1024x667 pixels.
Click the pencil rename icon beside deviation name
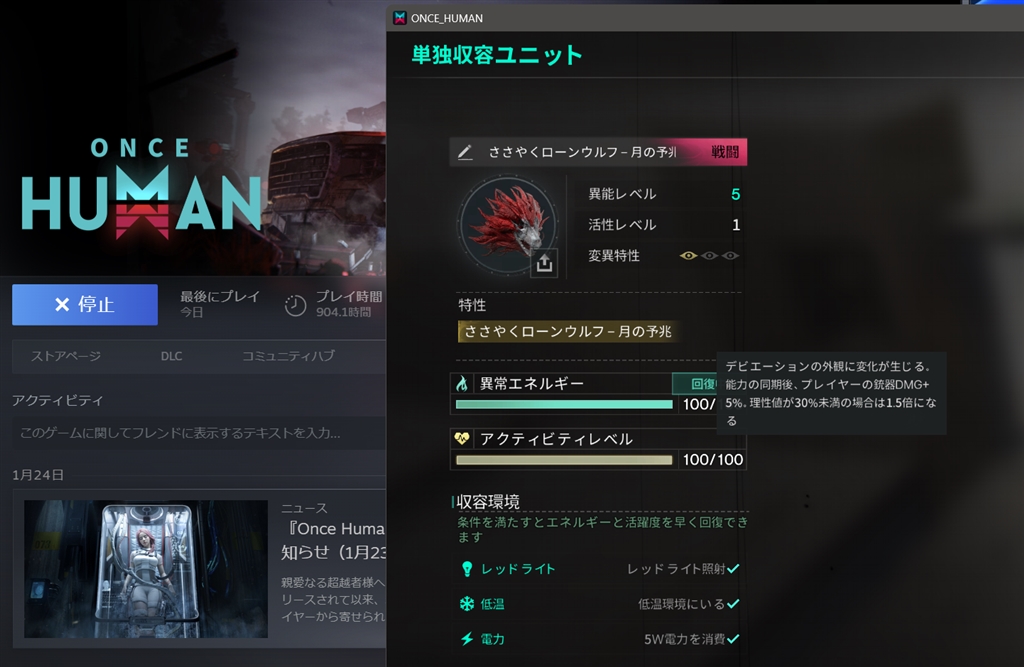(464, 152)
